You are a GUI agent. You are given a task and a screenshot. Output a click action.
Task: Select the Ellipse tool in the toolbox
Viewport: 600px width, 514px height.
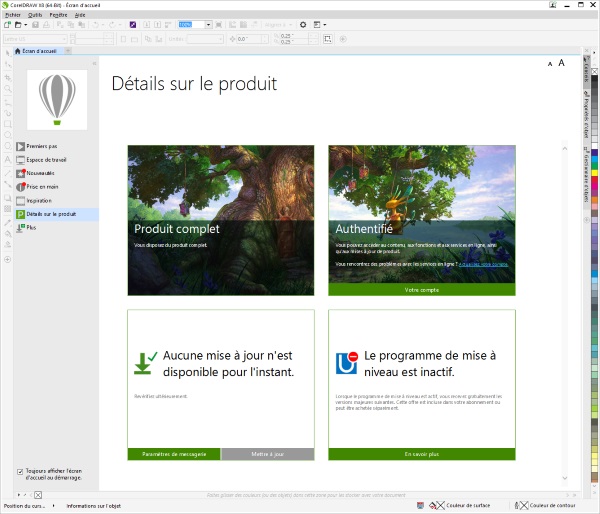pos(7,135)
